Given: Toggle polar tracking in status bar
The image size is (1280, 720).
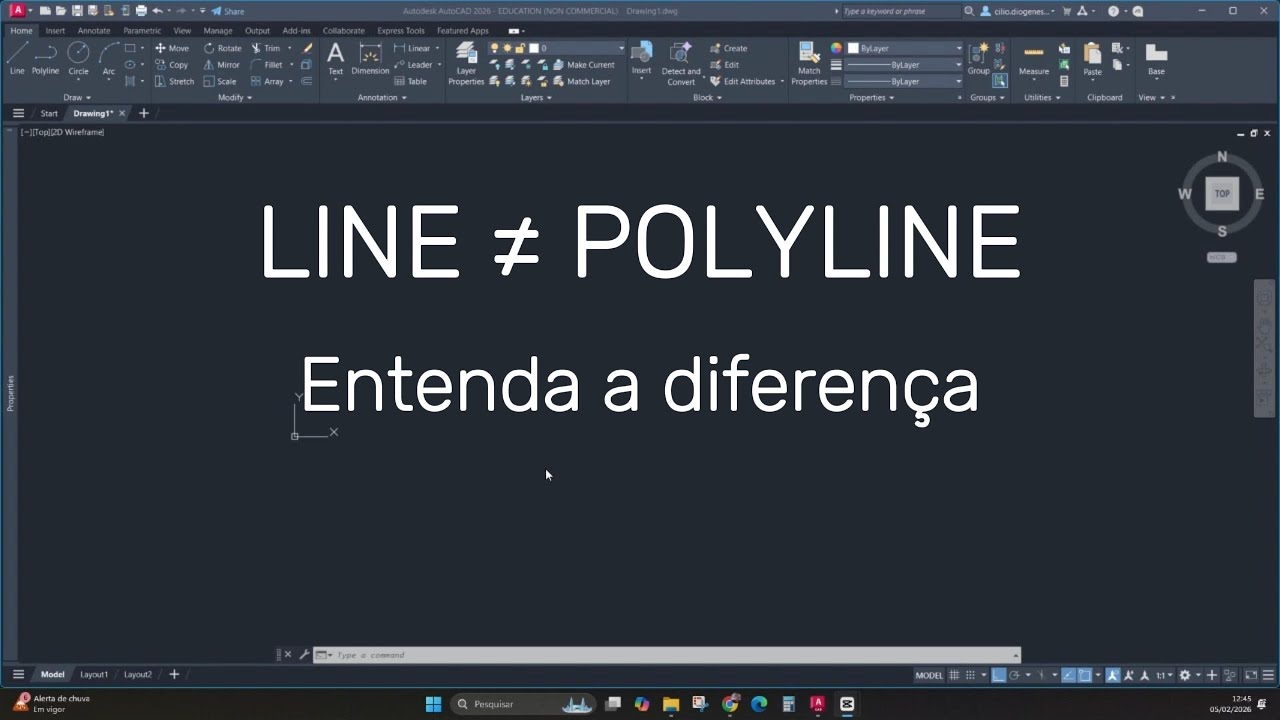Looking at the screenshot, I should coord(1014,675).
